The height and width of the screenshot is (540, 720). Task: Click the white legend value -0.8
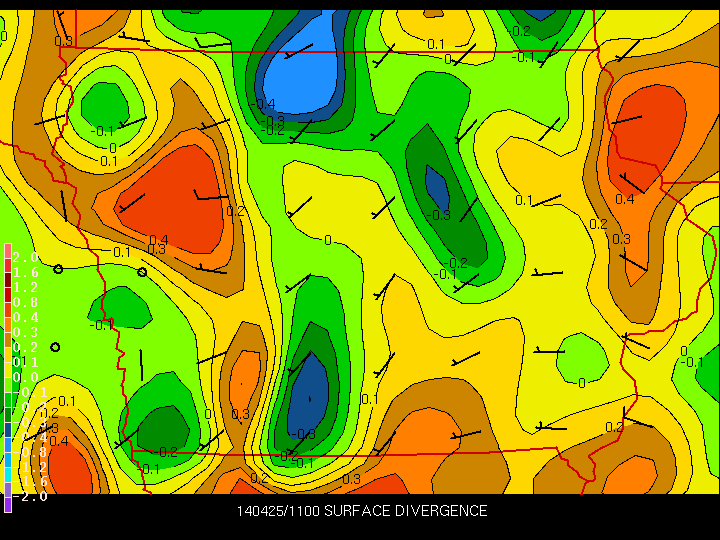pyautogui.click(x=31, y=452)
